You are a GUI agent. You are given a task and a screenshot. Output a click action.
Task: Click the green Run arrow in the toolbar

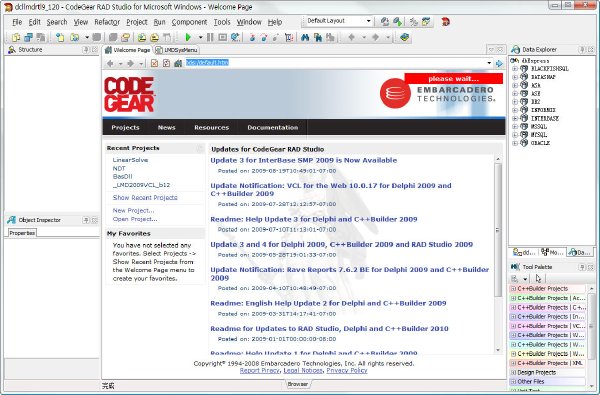(188, 37)
